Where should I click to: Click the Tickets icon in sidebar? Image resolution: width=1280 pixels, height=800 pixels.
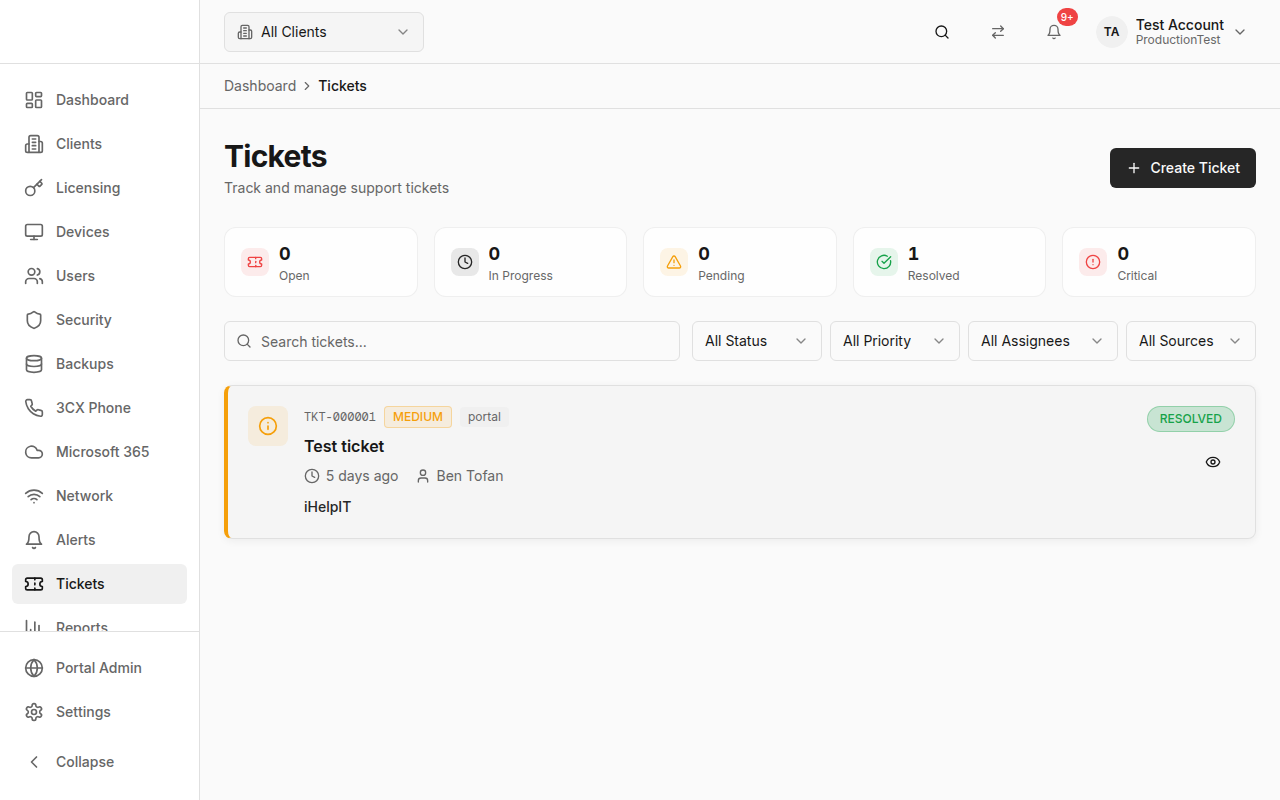[34, 584]
